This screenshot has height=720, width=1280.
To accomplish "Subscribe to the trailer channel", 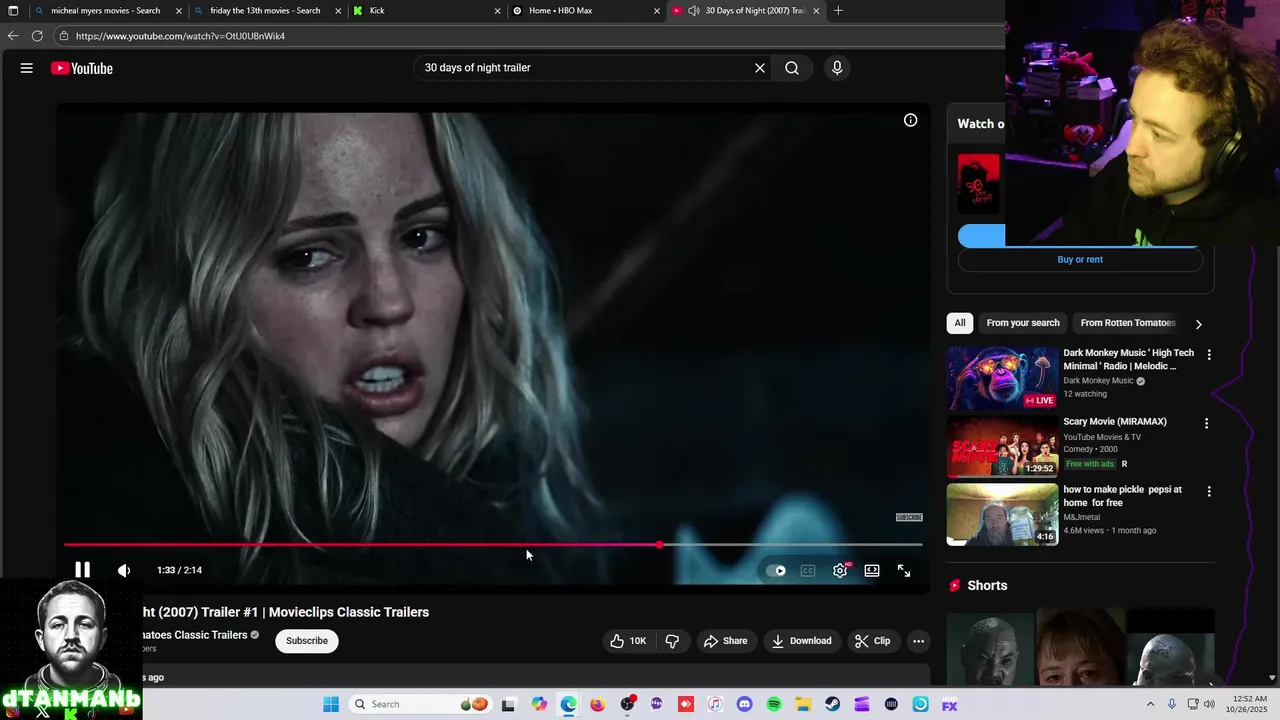I will (307, 641).
